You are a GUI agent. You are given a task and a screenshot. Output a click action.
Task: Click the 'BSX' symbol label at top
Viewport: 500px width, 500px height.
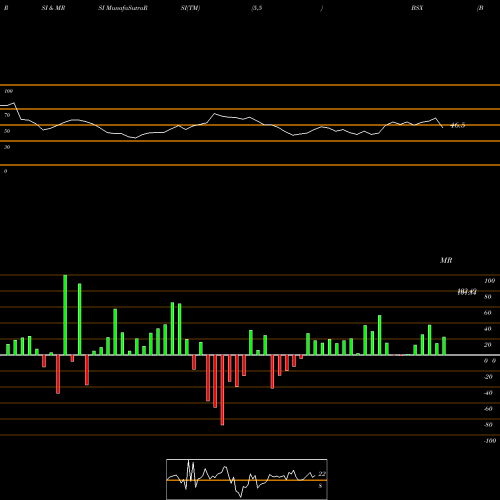tap(417, 8)
